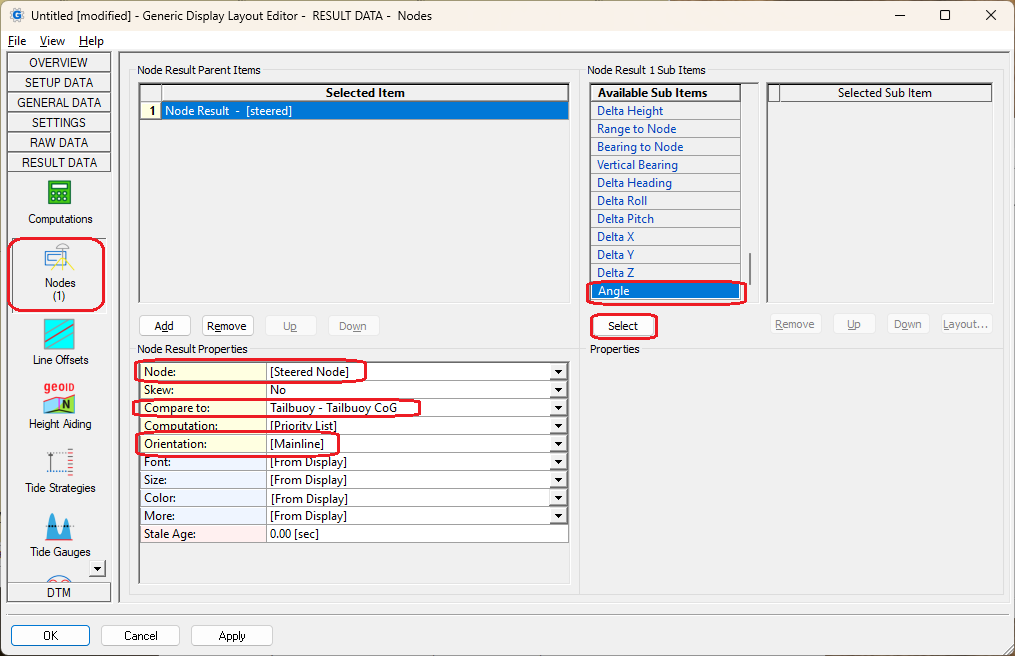Click the Add button
Image resolution: width=1015 pixels, height=656 pixels.
pos(164,326)
